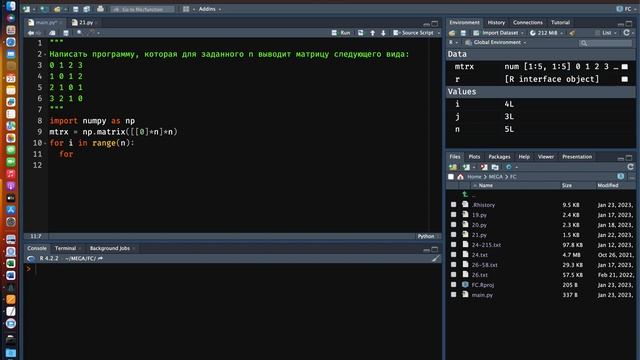The height and width of the screenshot is (360, 640).
Task: Click the New File icon in main toolbar
Action: (x=27, y=9)
